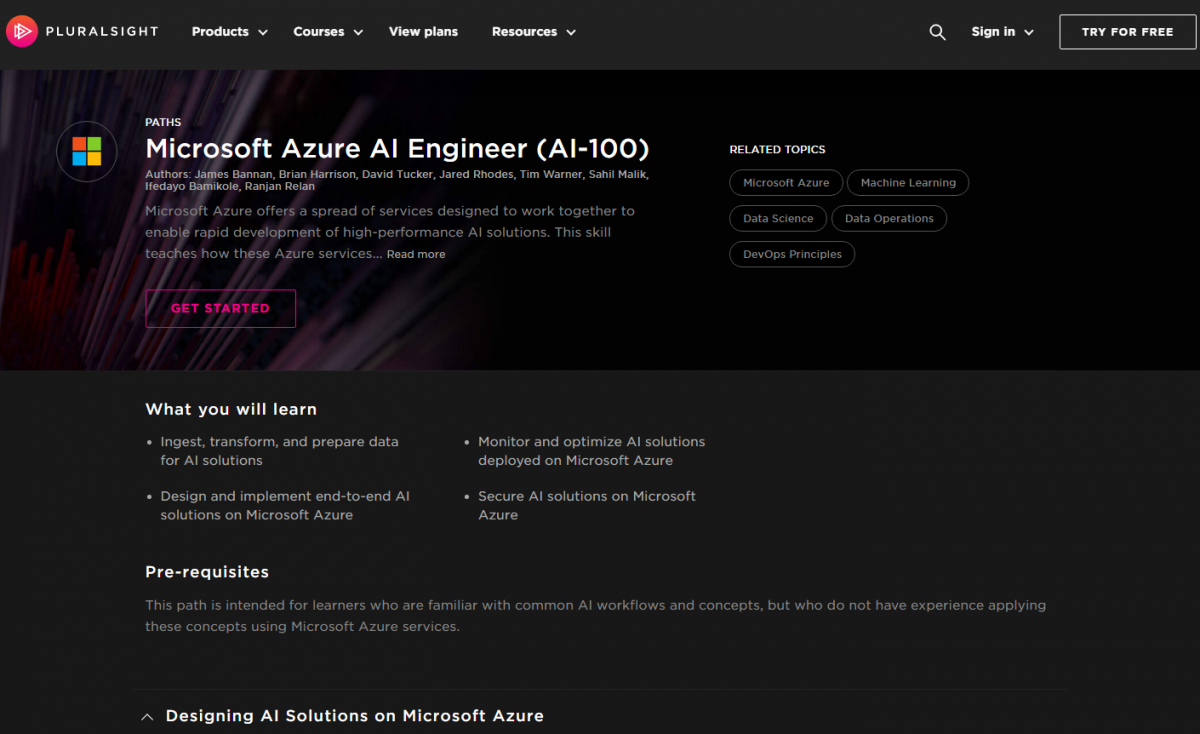Viewport: 1200px width, 734px height.
Task: Open the search tool
Action: (x=937, y=31)
